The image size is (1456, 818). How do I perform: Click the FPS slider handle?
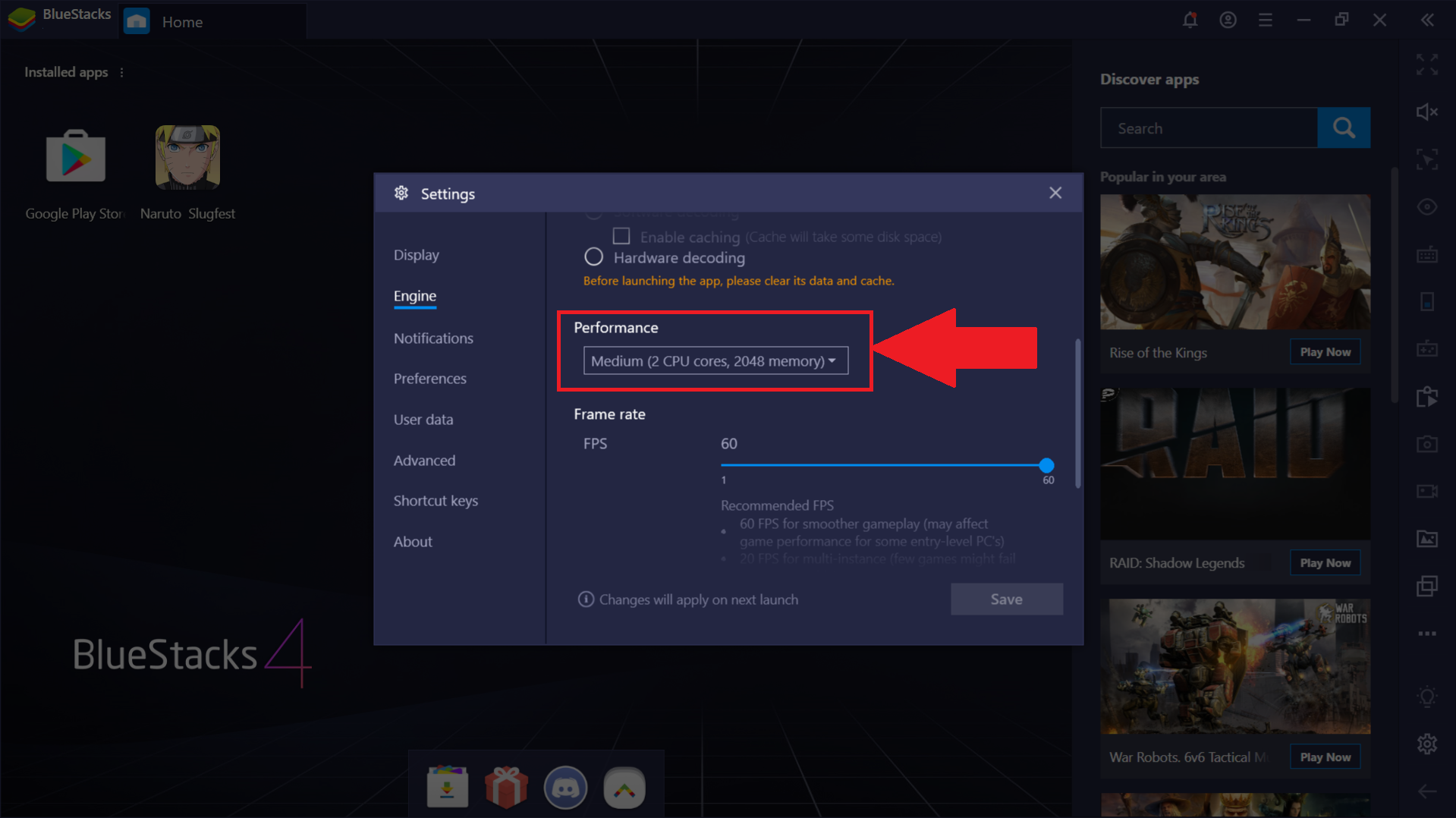pos(1046,465)
